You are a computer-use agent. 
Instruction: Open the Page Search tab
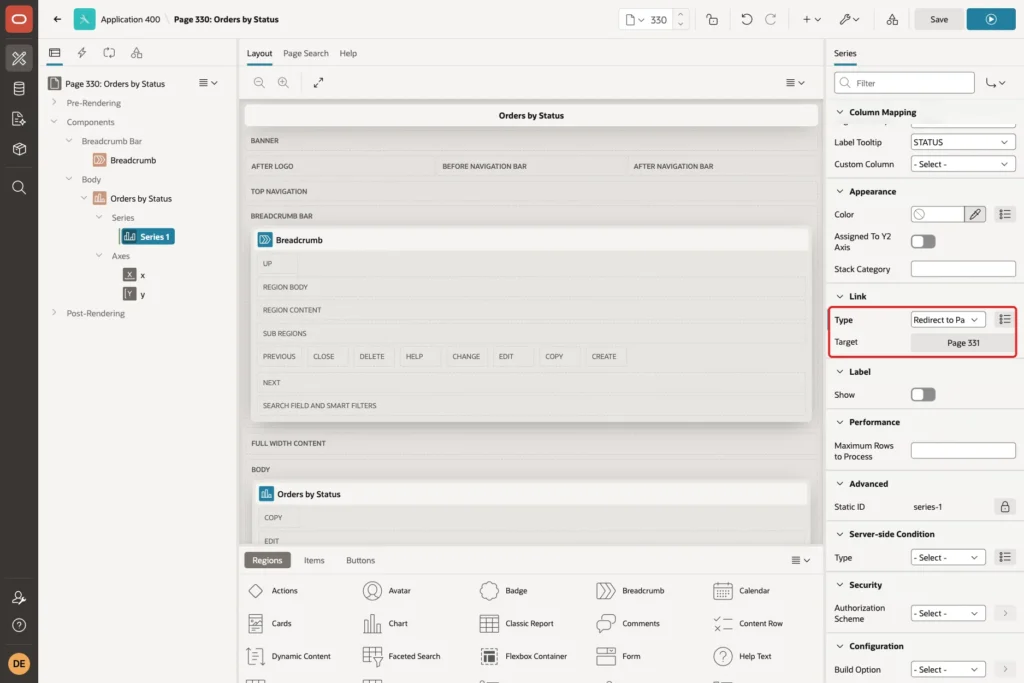[x=306, y=54]
